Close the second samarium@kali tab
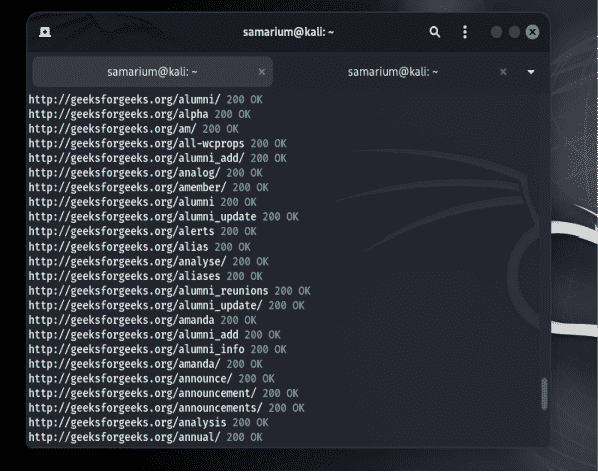This screenshot has height=472, width=598. (x=503, y=72)
